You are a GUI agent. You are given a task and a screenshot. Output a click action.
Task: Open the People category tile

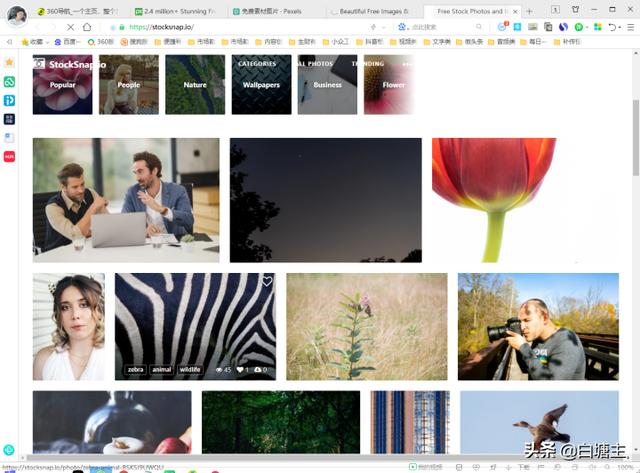coord(129,84)
